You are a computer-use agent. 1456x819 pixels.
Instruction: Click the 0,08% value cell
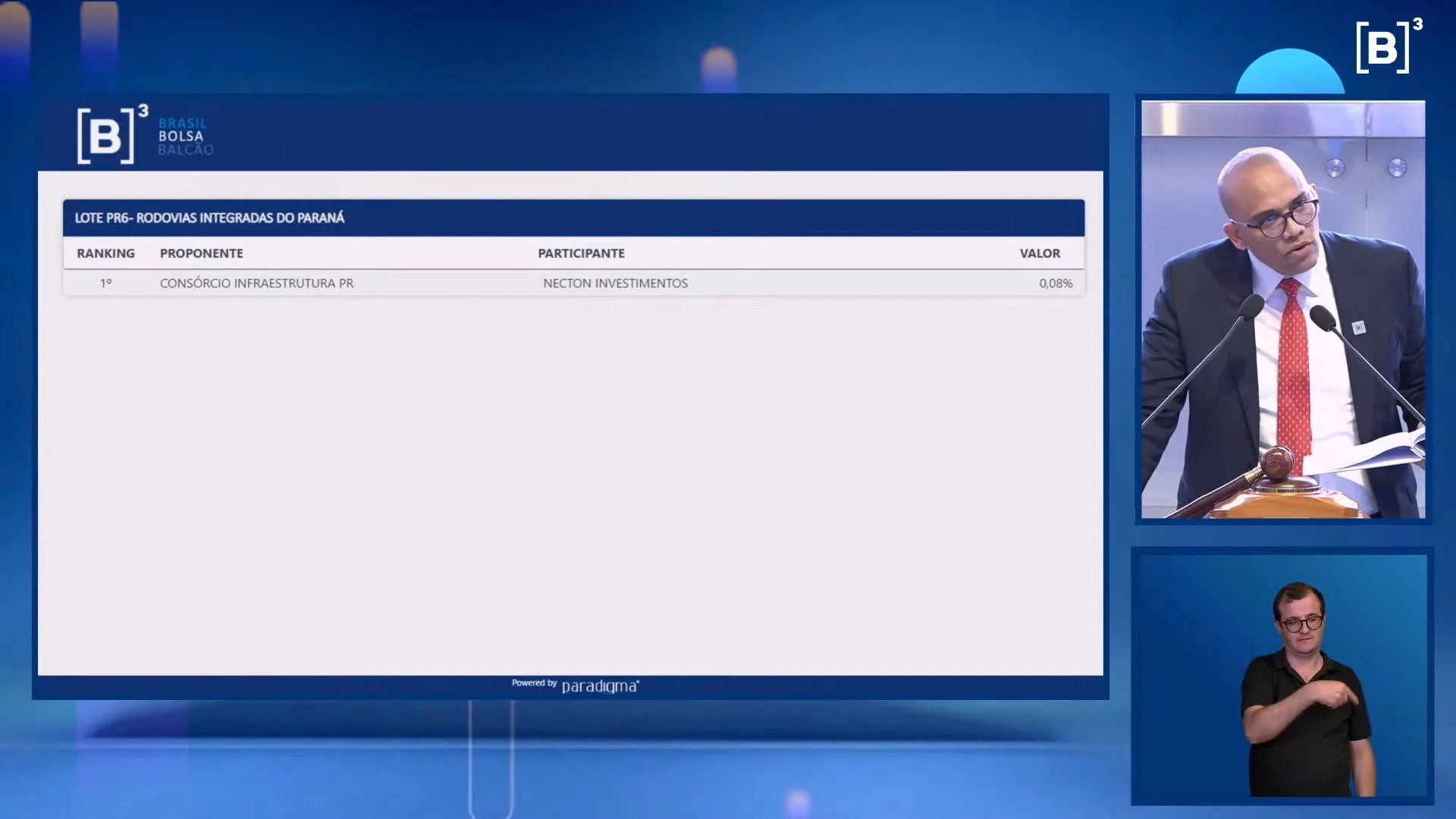[x=1055, y=283]
